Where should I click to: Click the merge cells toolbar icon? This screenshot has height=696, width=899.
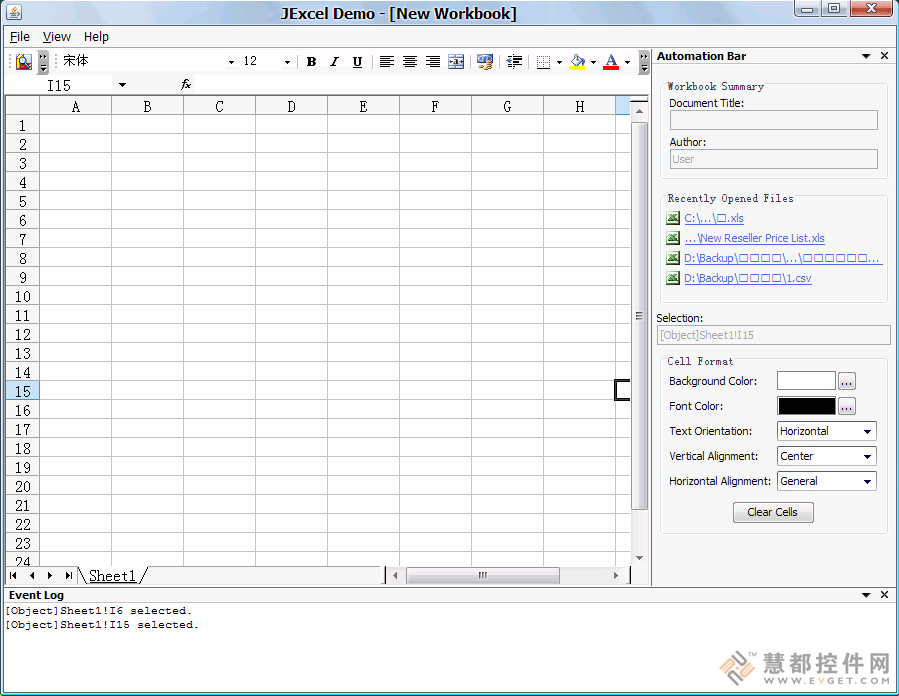[457, 61]
